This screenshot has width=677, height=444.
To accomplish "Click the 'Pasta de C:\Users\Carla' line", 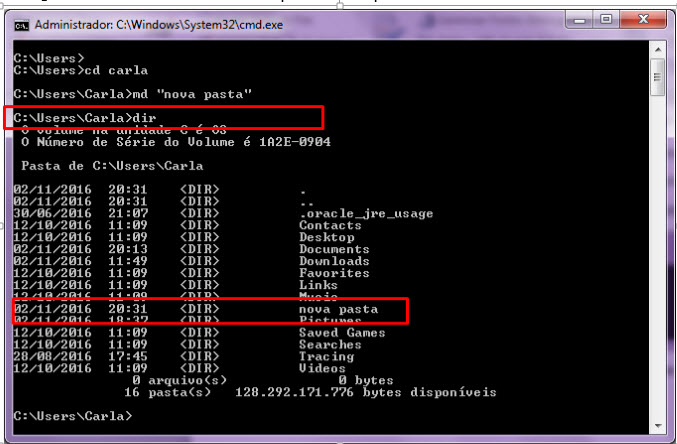I will click(x=112, y=166).
